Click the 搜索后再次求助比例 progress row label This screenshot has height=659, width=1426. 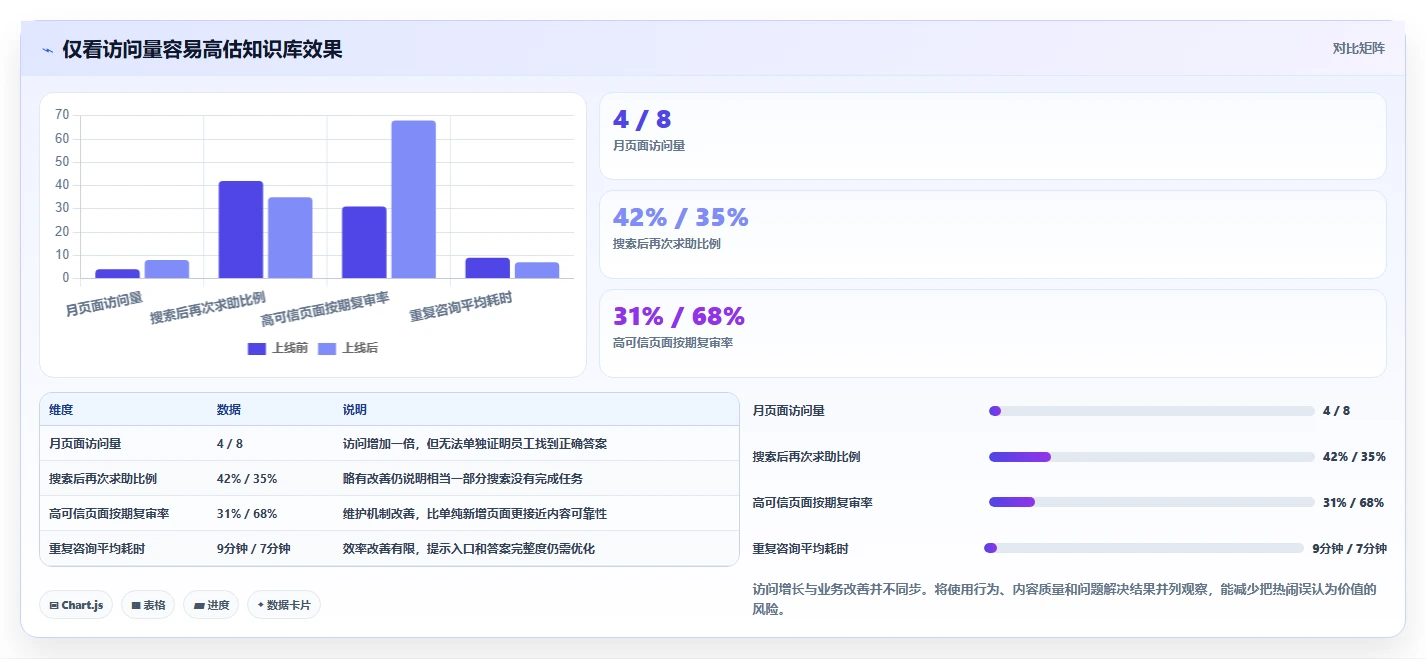(x=806, y=457)
